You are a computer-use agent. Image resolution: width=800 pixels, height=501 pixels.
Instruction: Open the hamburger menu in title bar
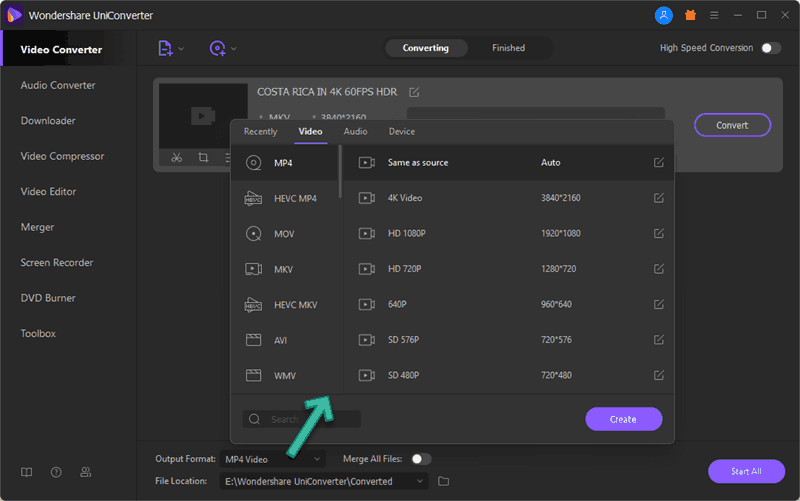[714, 15]
